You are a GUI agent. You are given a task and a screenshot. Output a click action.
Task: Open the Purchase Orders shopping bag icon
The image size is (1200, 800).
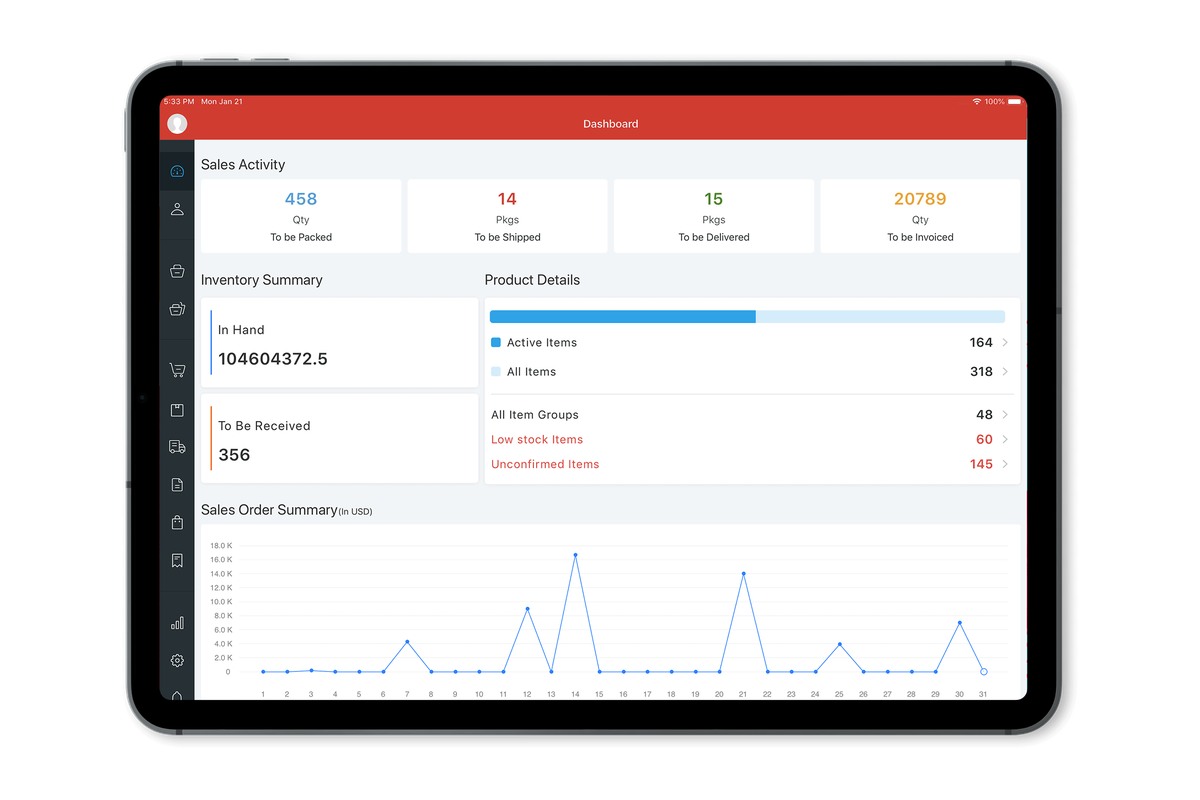[177, 522]
